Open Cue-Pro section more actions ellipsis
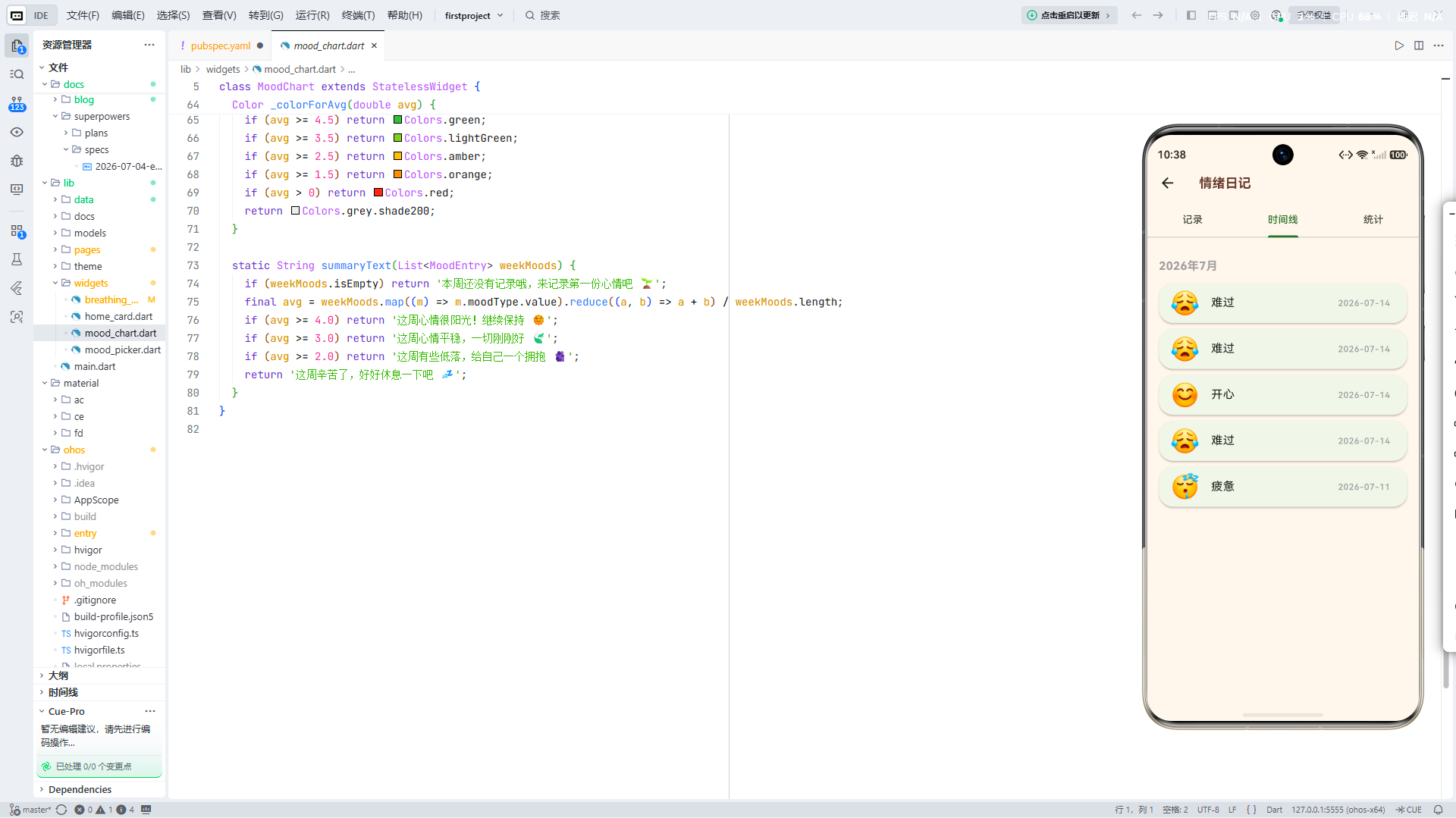This screenshot has width=1456, height=818. (150, 711)
